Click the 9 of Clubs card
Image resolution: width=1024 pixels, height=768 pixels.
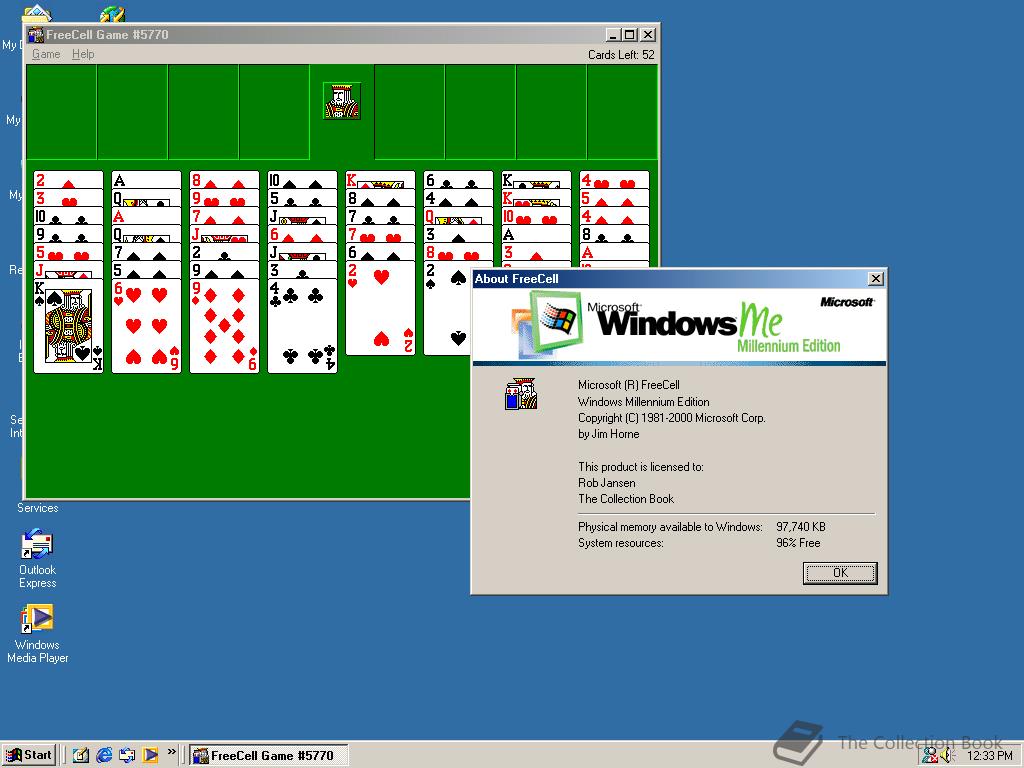[x=68, y=234]
